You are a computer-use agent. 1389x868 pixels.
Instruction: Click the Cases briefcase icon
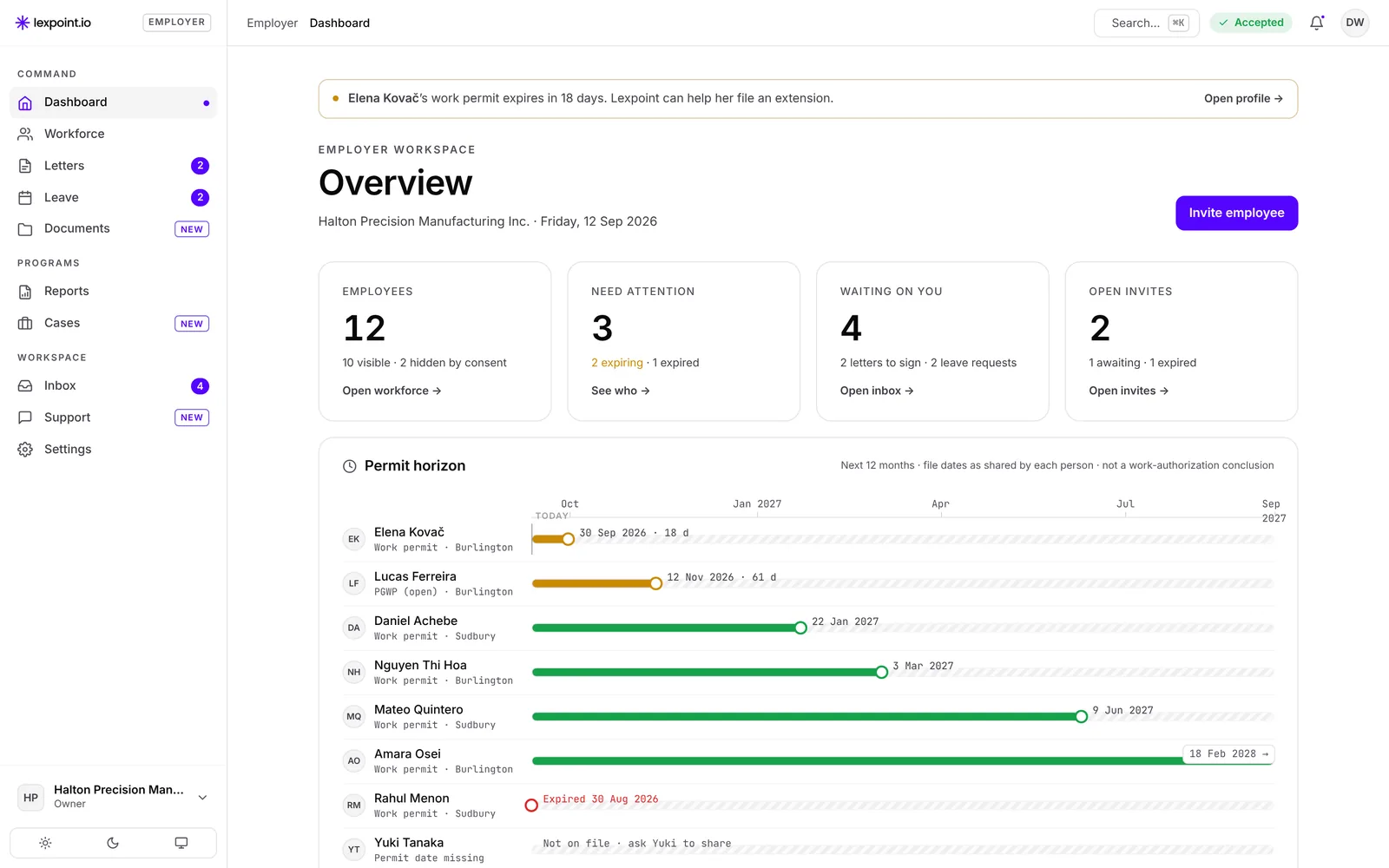pyautogui.click(x=25, y=323)
